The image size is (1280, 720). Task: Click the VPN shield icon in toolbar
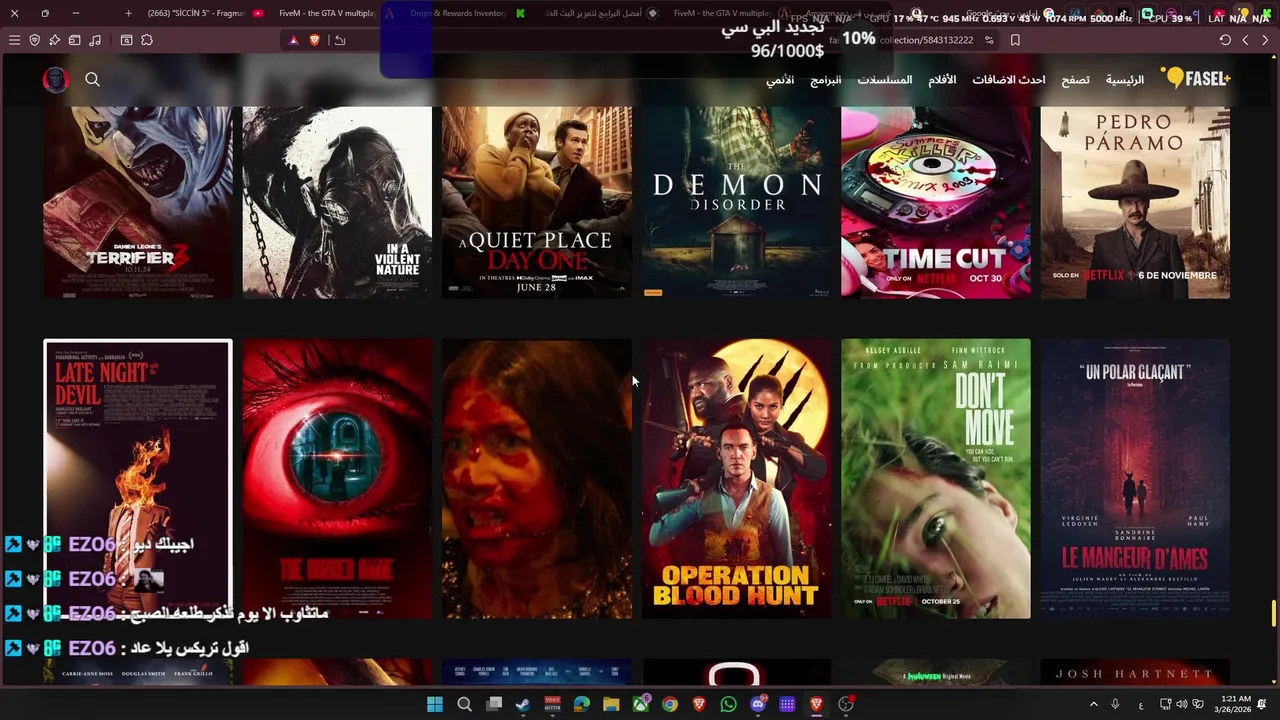coord(34,40)
